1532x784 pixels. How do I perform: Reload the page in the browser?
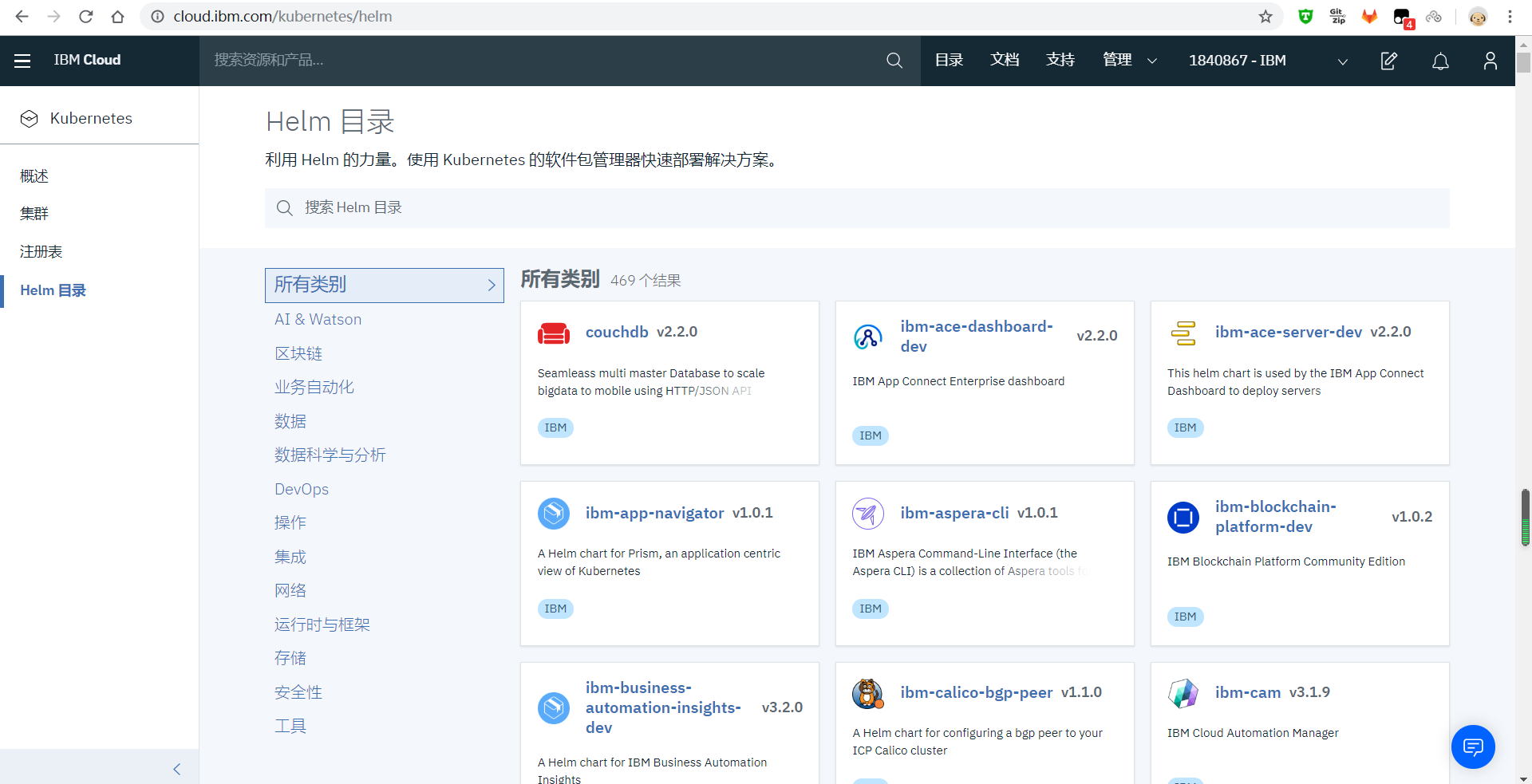pos(86,17)
